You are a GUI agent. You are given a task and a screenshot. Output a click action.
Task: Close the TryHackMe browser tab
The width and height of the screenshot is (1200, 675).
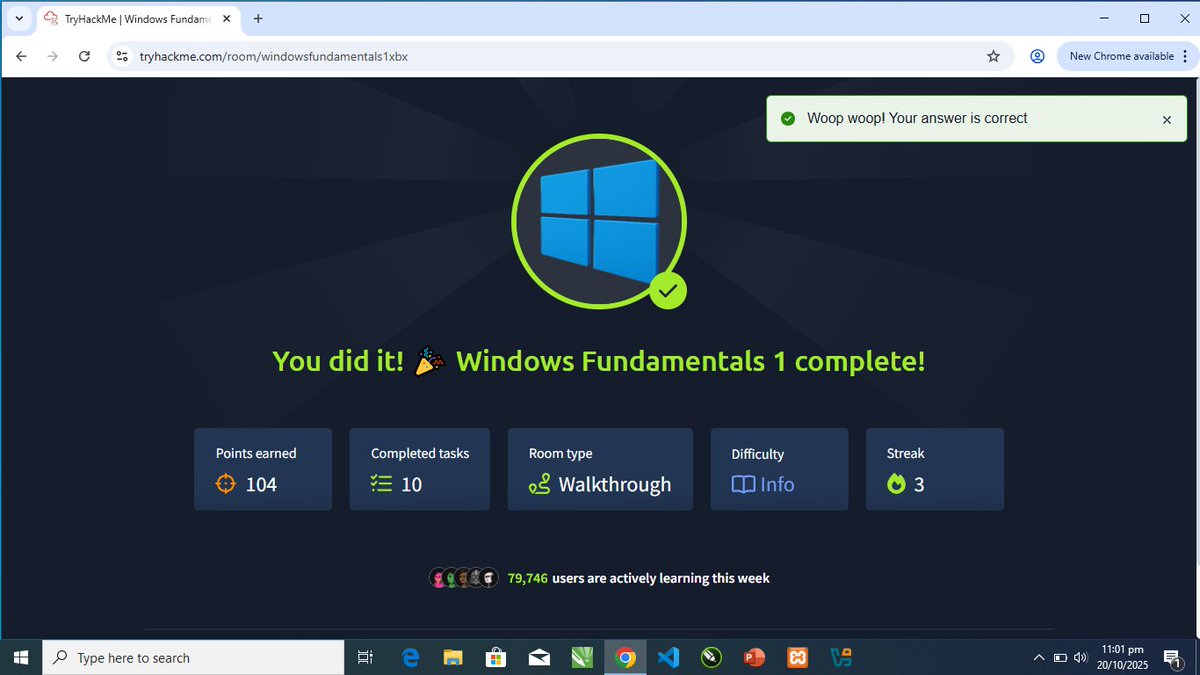coord(226,18)
